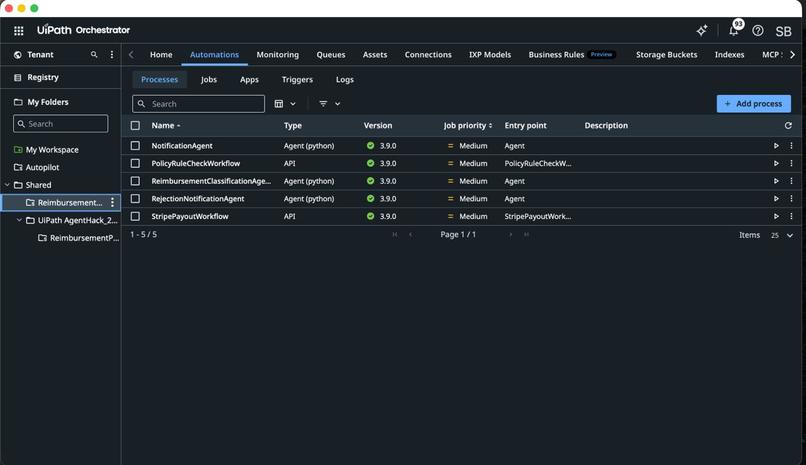The image size is (806, 465).
Task: Open the help question mark icon
Action: point(758,31)
